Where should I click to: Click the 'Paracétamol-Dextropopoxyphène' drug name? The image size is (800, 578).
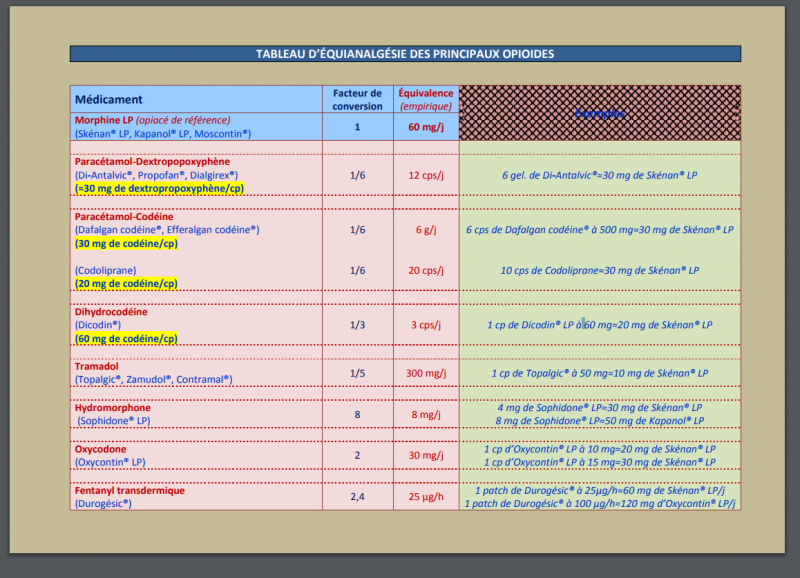(x=152, y=161)
